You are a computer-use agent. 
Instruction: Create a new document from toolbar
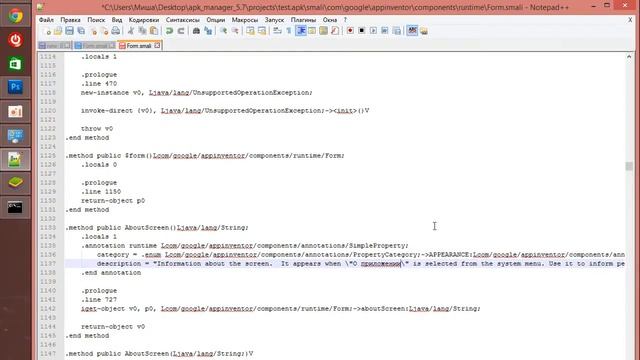pyautogui.click(x=47, y=31)
